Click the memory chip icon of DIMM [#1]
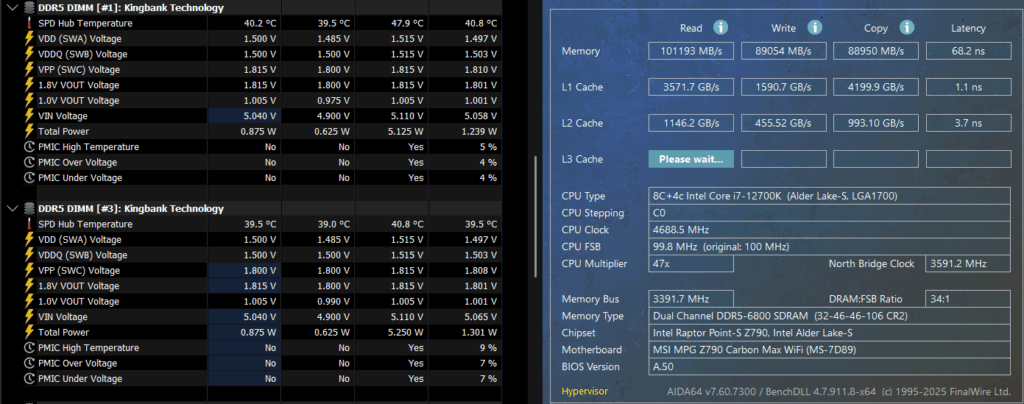Image resolution: width=1024 pixels, height=404 pixels. pyautogui.click(x=29, y=8)
